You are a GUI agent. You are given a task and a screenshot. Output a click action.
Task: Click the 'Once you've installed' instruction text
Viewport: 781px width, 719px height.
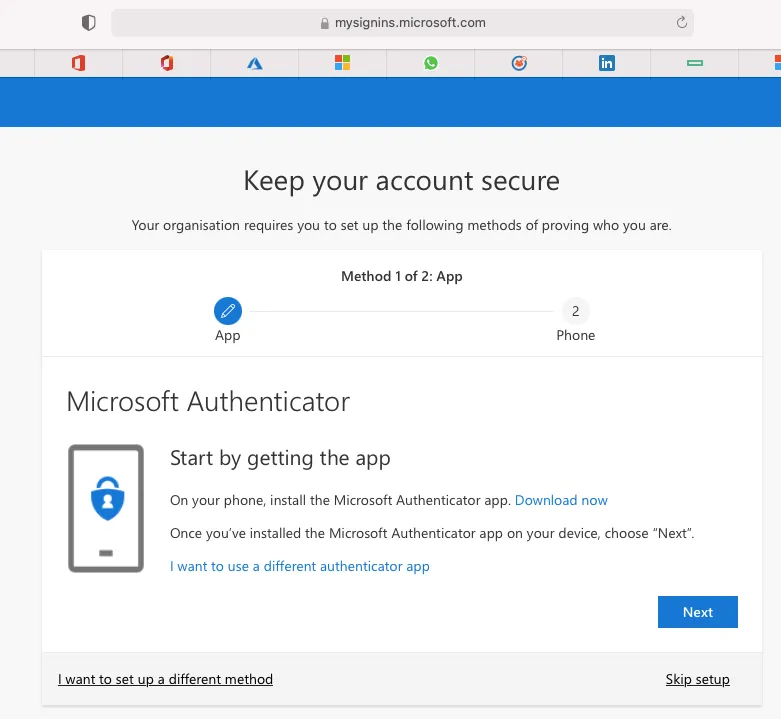tap(432, 534)
